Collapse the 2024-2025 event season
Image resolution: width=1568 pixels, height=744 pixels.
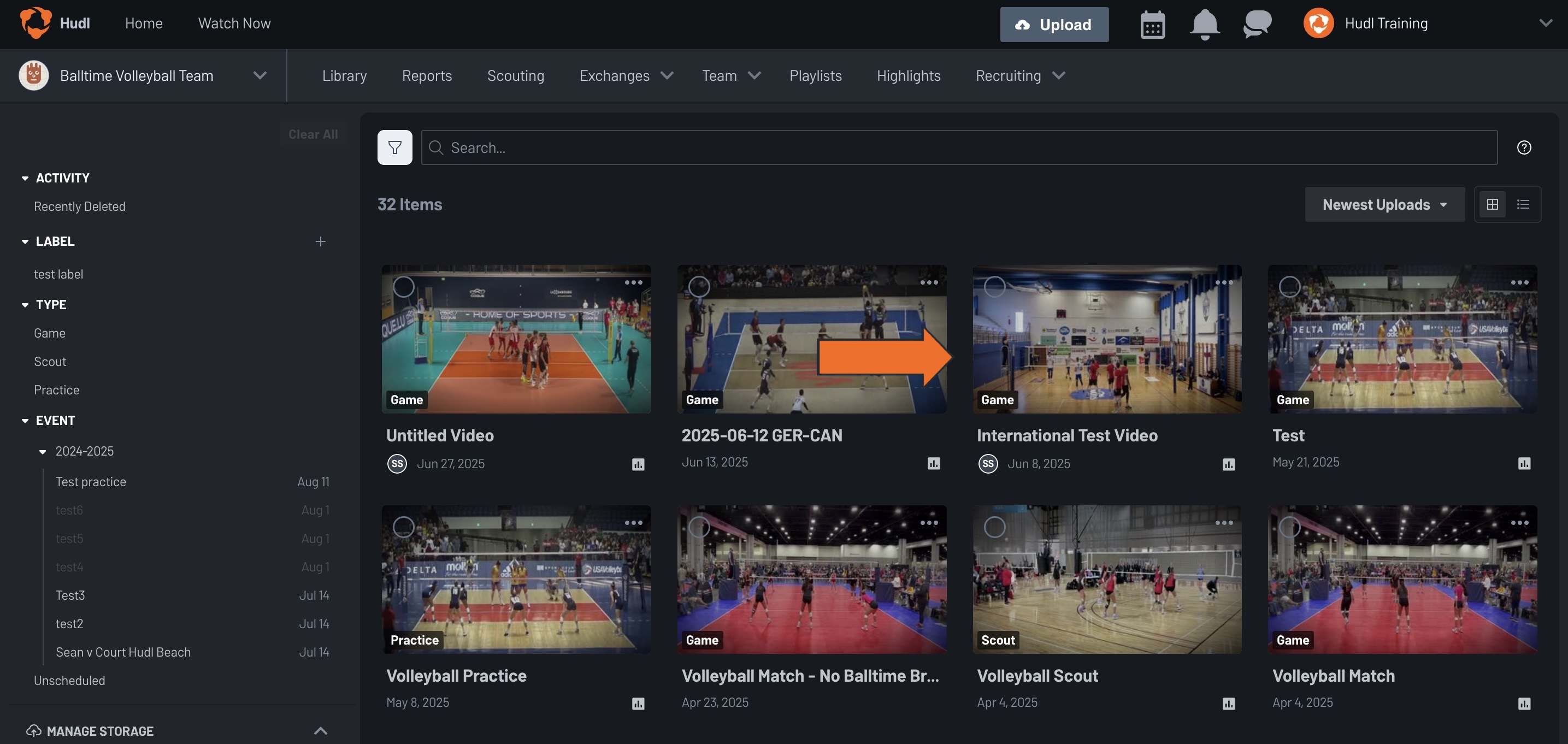click(43, 451)
